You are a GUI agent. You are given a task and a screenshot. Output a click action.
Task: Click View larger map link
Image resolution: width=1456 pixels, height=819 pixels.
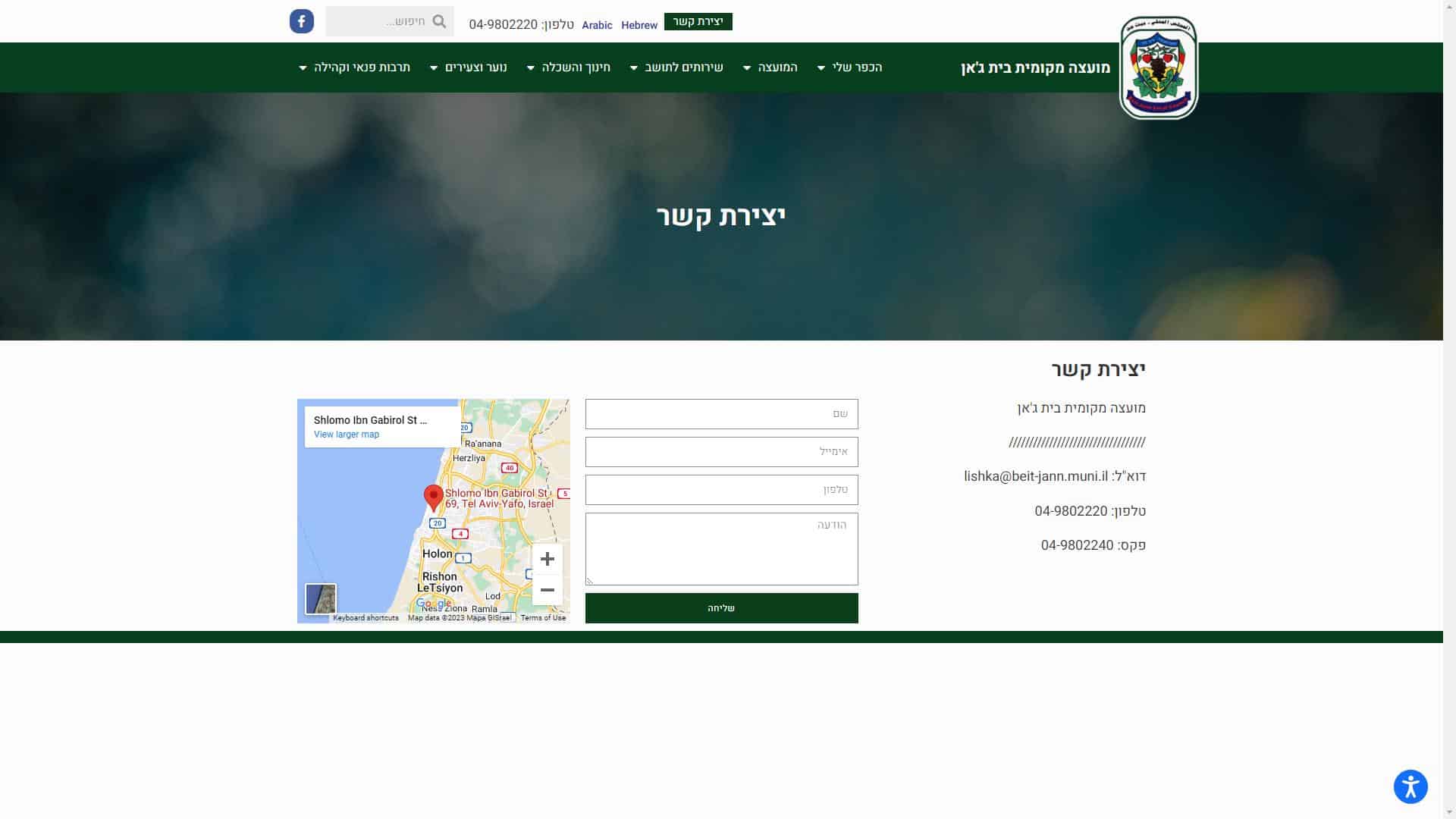click(346, 435)
